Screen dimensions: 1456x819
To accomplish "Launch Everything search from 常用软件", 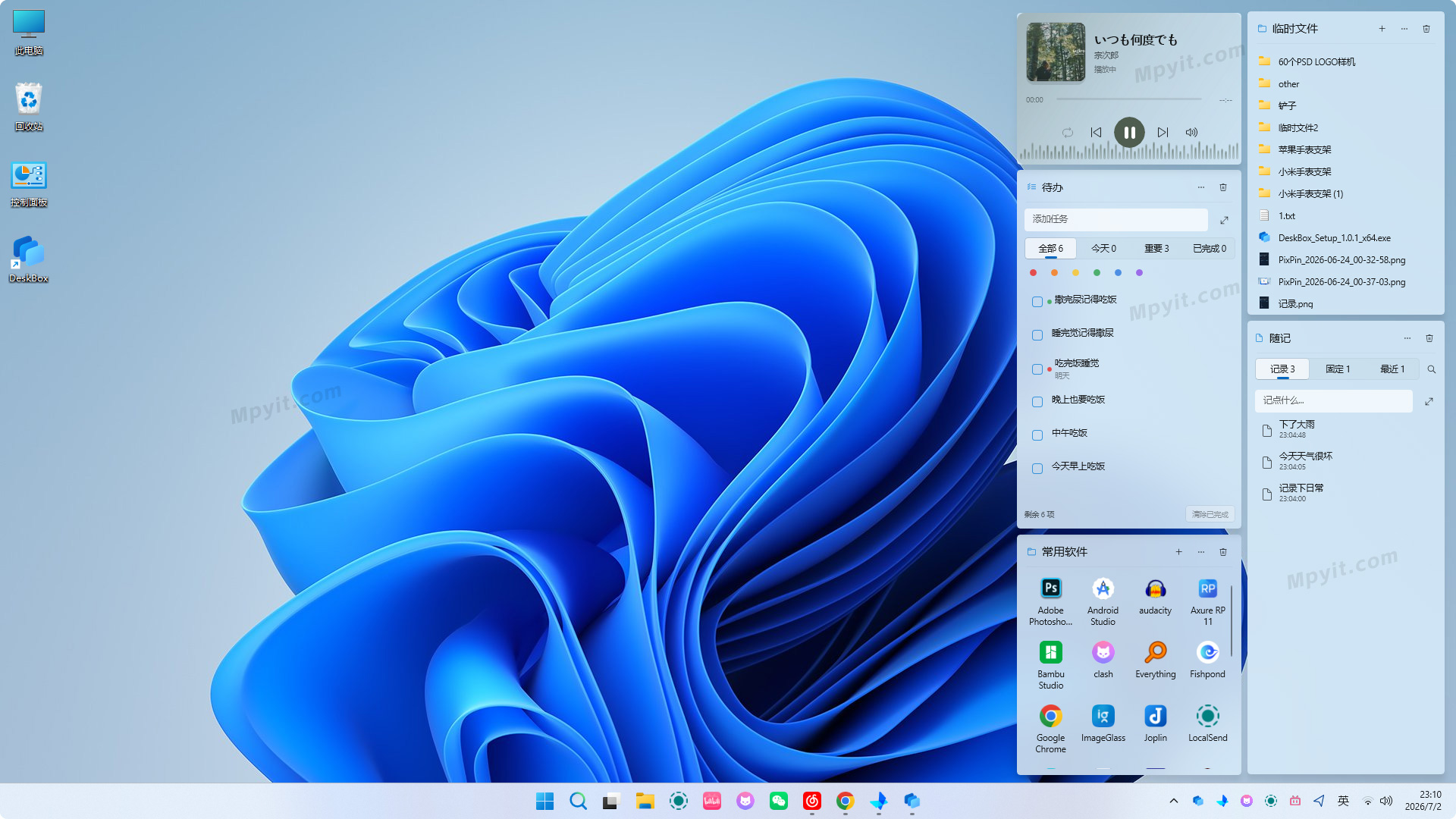I will pos(1155,660).
